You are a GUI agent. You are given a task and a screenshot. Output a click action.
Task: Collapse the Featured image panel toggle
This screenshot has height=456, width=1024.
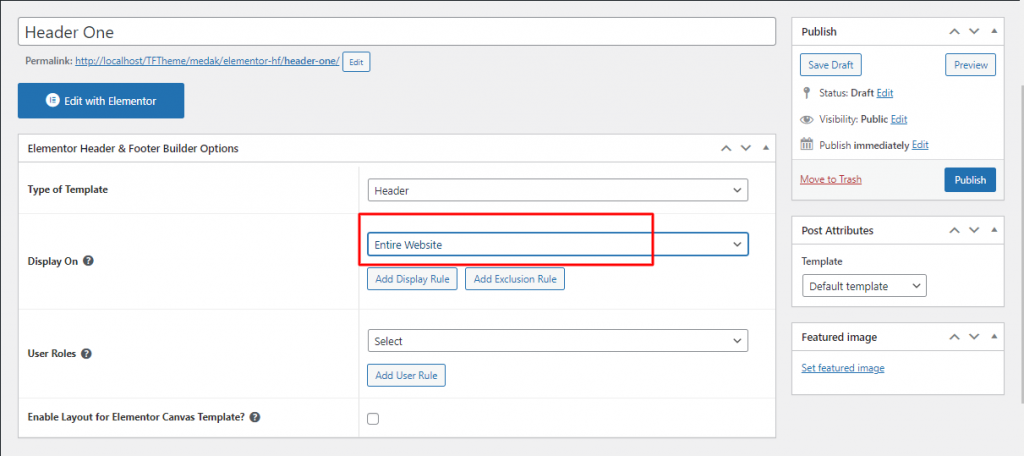tap(993, 337)
